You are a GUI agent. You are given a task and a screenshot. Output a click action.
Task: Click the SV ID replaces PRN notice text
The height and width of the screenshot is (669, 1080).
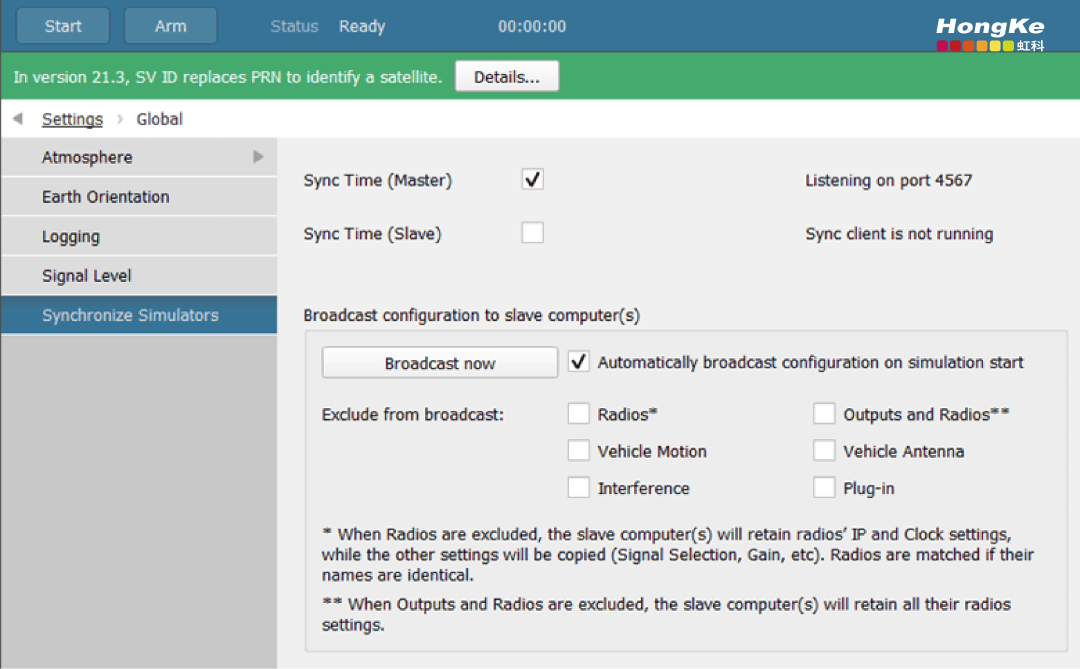coord(227,77)
